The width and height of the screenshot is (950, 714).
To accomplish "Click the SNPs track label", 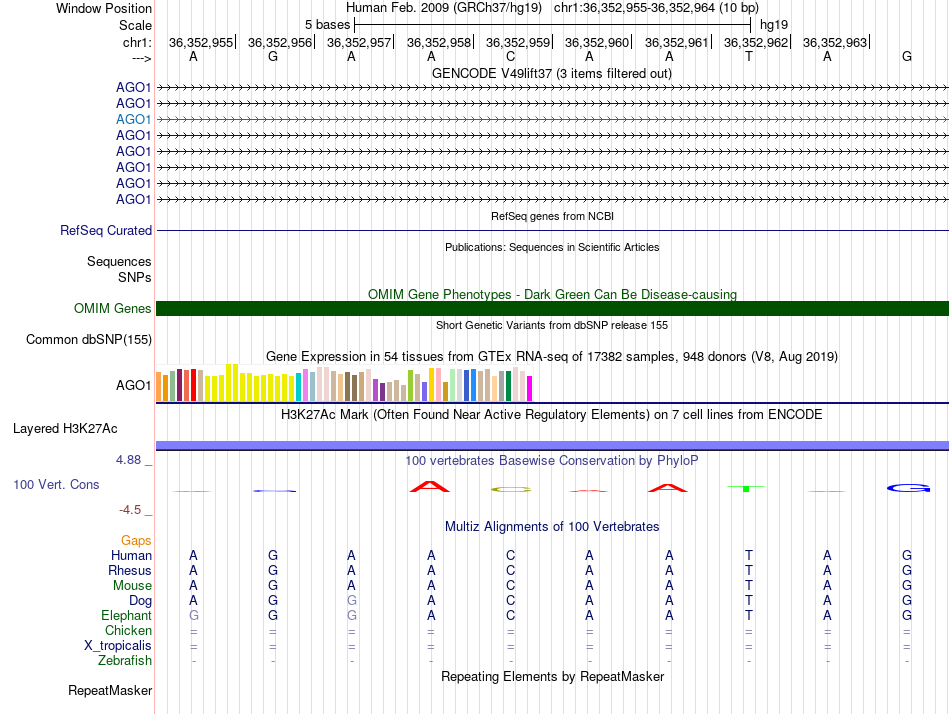I will (x=135, y=277).
